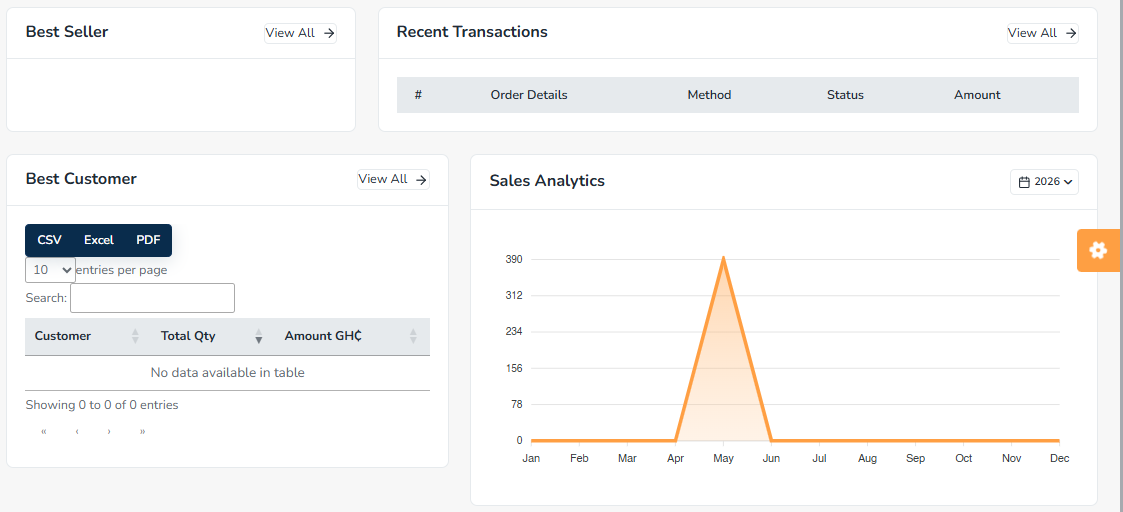Open the entries per page dropdown
Image resolution: width=1123 pixels, height=512 pixels.
(50, 270)
